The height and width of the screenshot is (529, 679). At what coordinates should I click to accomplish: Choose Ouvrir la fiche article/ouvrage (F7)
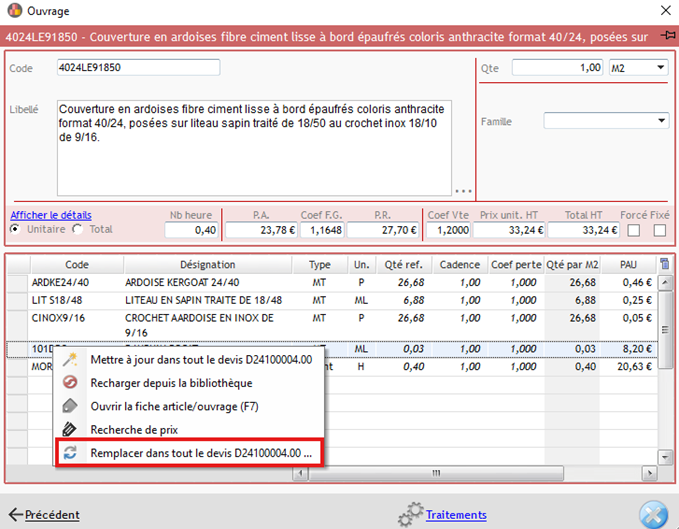click(175, 406)
